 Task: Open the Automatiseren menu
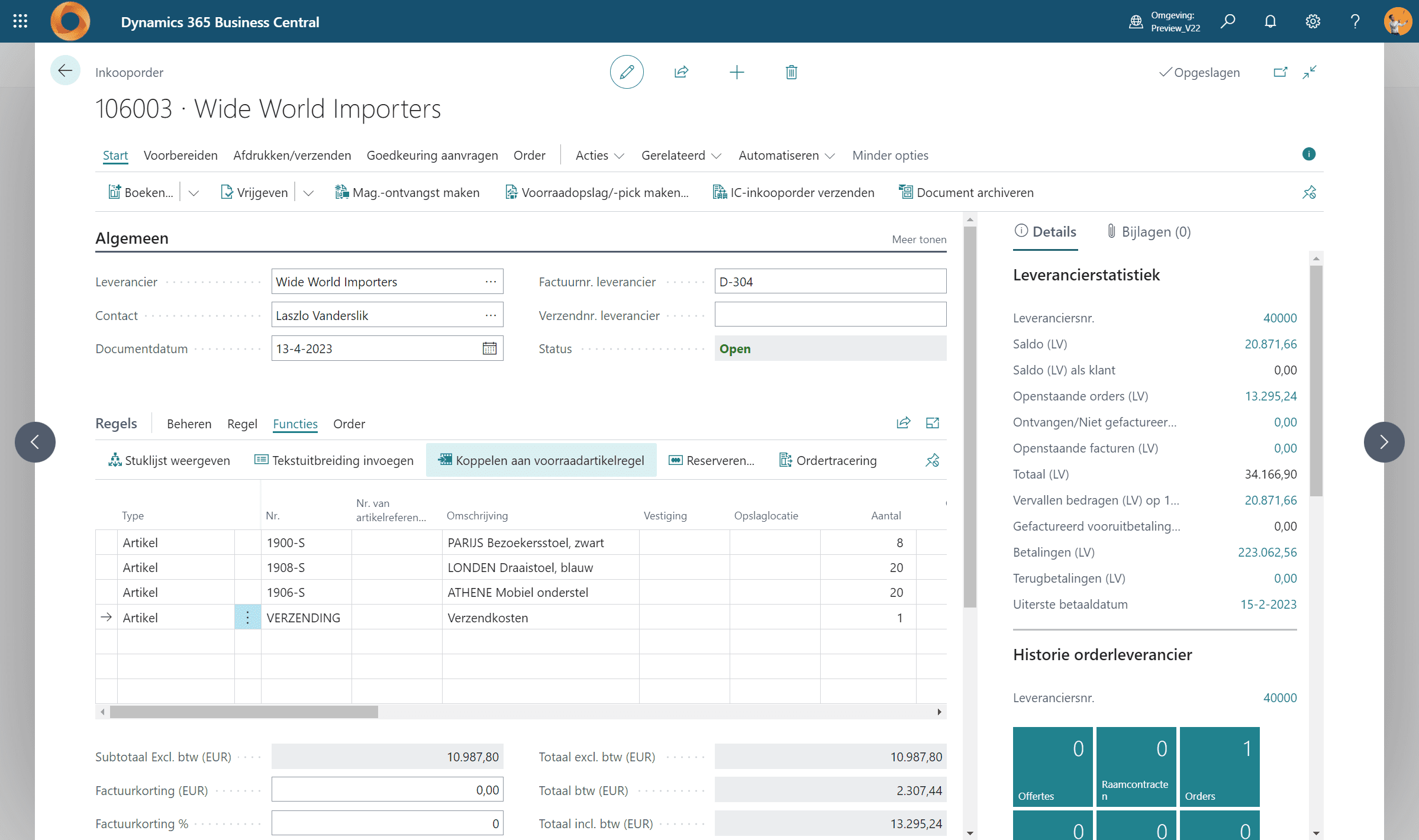coord(786,156)
